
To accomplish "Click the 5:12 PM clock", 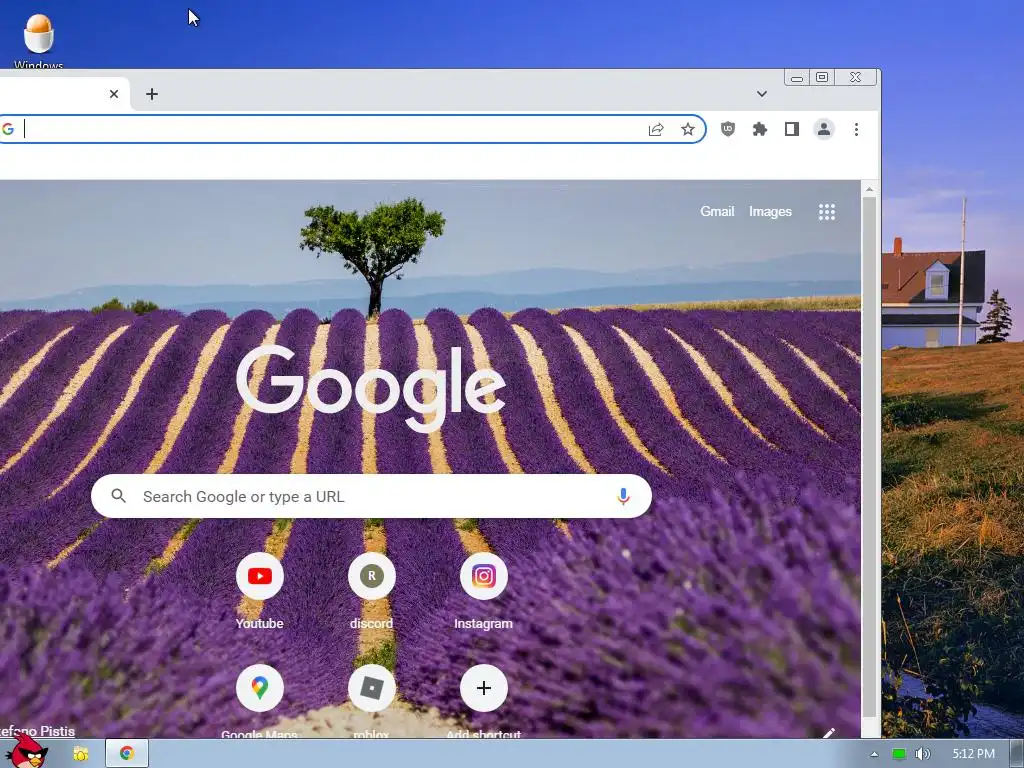I will point(973,754).
